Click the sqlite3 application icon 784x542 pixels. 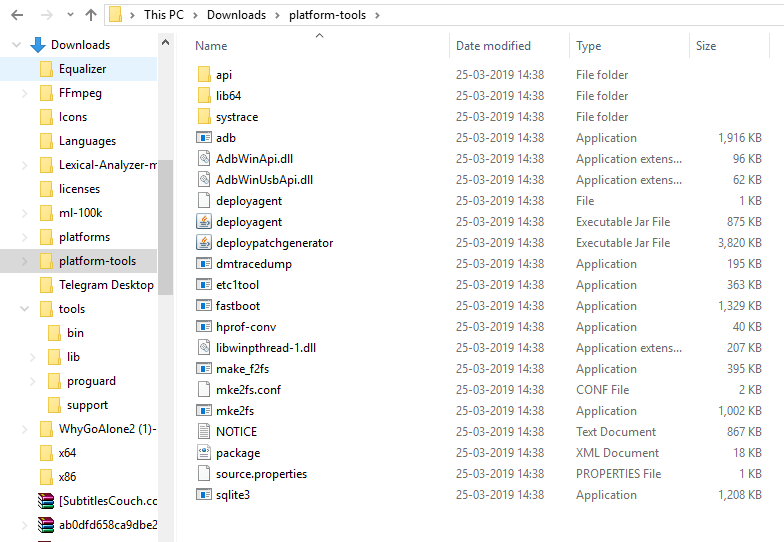coord(204,495)
